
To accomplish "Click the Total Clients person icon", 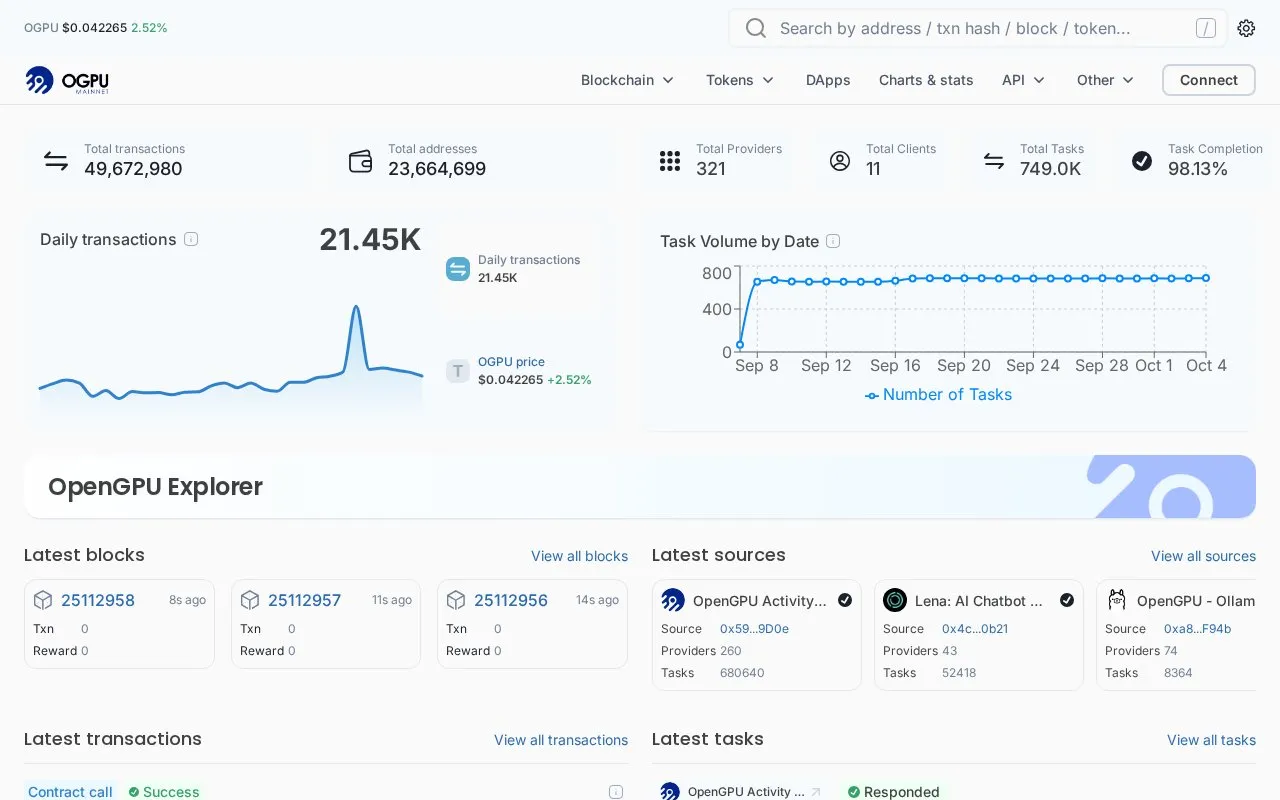I will coord(840,160).
